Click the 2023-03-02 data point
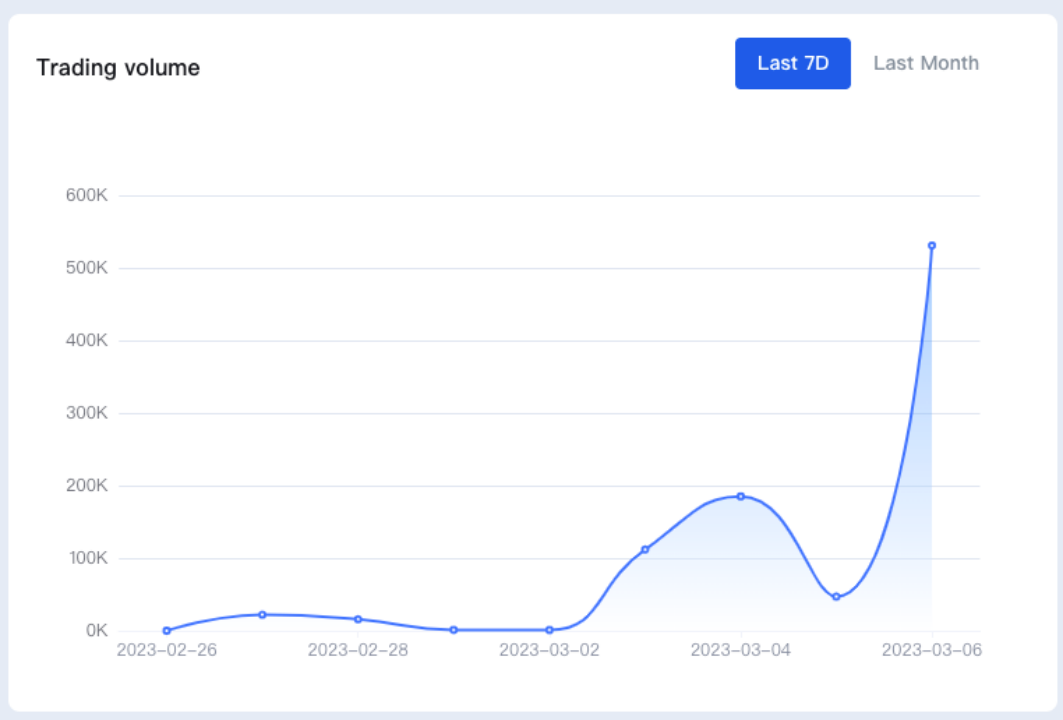The image size is (1063, 720). pos(549,630)
